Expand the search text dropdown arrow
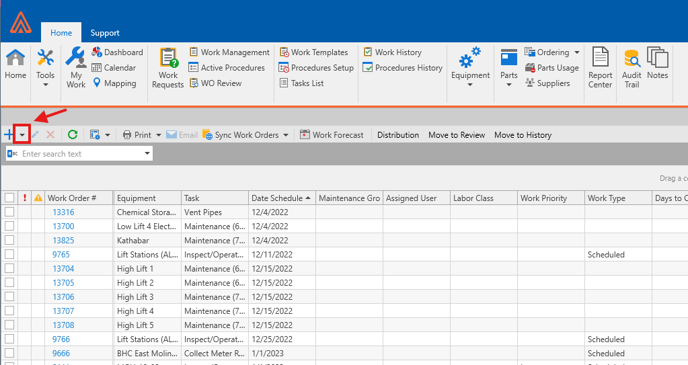This screenshot has width=688, height=365. click(x=147, y=154)
